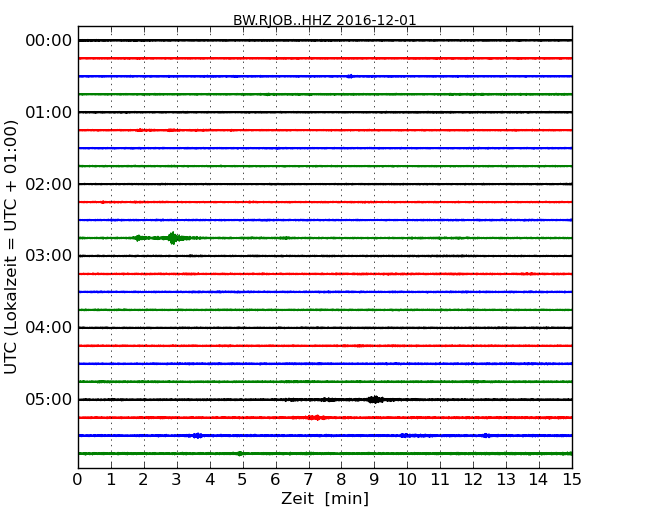
Task: Click x-axis tick label 10
Action: click(407, 479)
